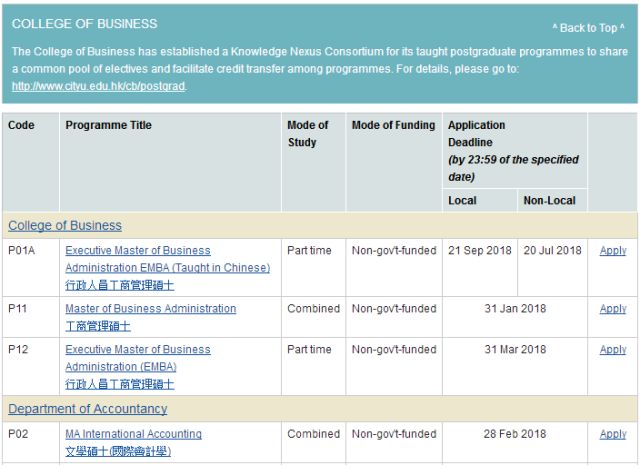640x465 pixels.
Task: Click the Chinese title 工商管理碩士 under P11
Action: 98,326
